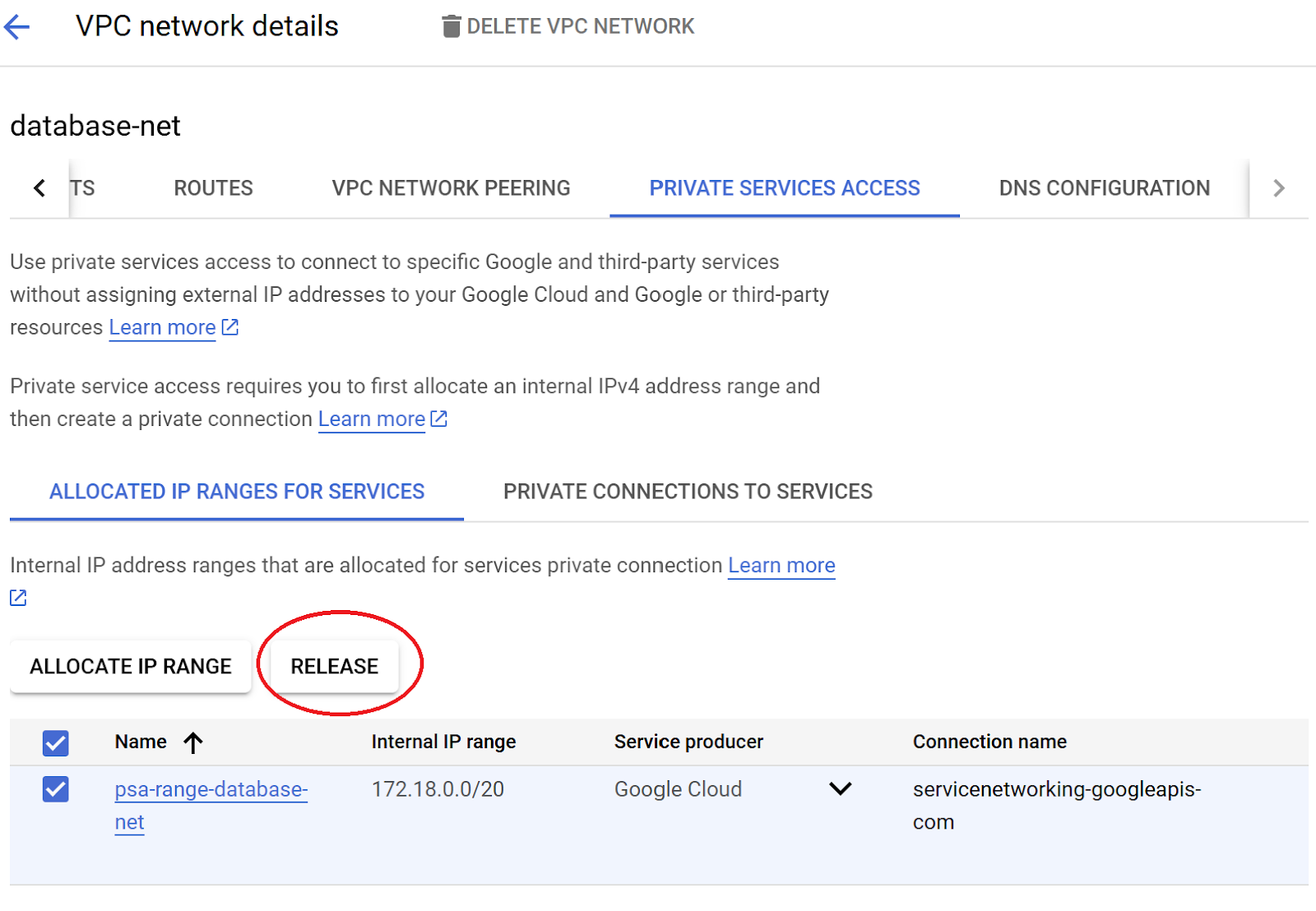This screenshot has width=1316, height=911.
Task: Click external link icon below internal IP description
Action: (x=18, y=598)
